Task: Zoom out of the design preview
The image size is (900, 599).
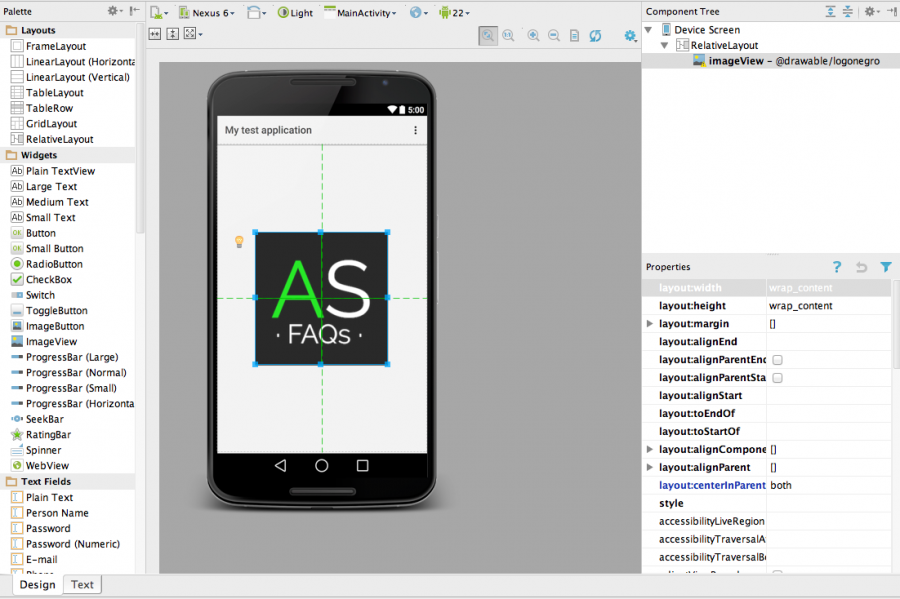Action: coord(553,34)
